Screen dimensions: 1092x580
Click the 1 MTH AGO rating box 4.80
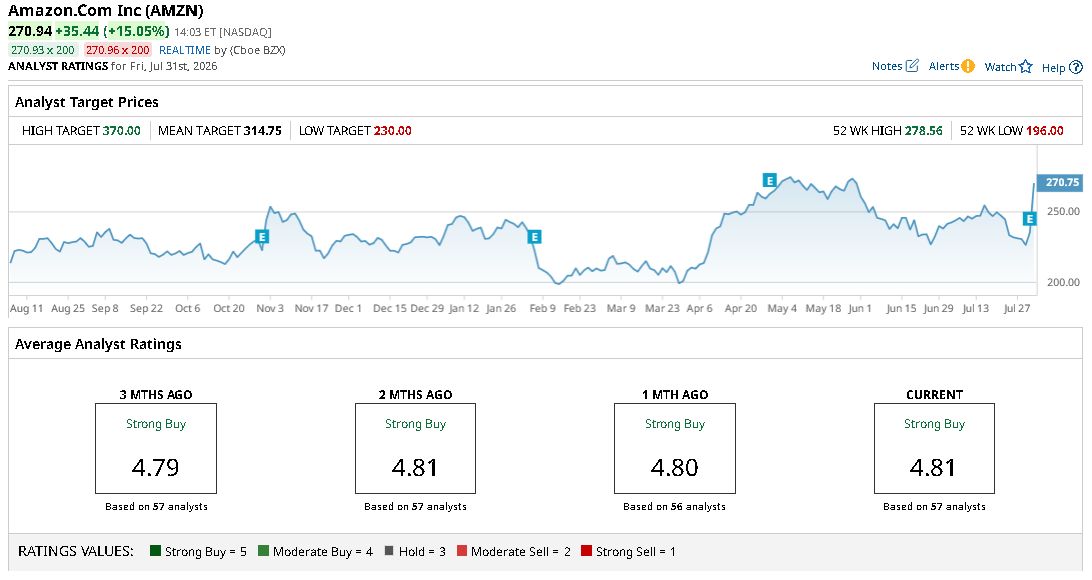675,448
